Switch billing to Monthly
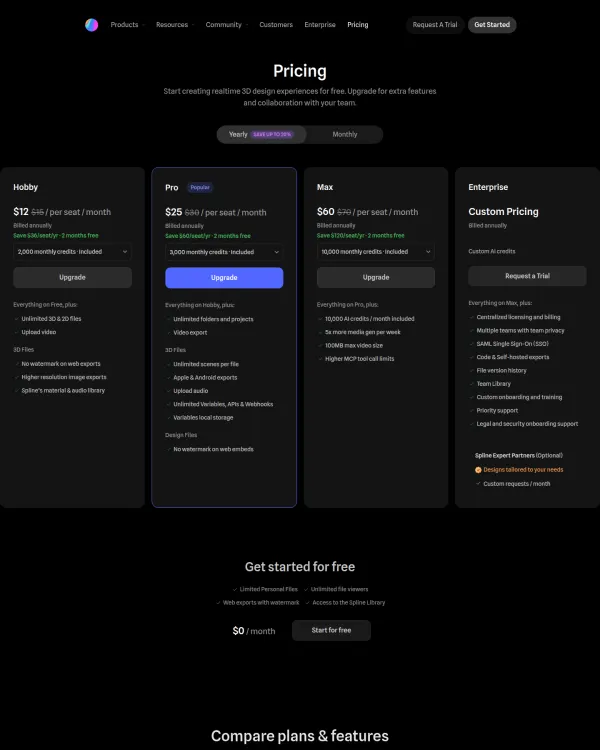The image size is (600, 750). pos(345,134)
